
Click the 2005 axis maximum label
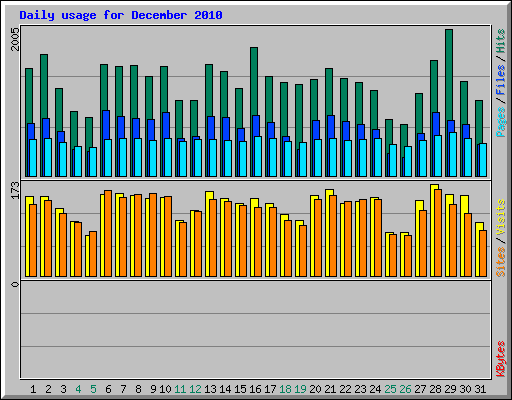coord(15,39)
